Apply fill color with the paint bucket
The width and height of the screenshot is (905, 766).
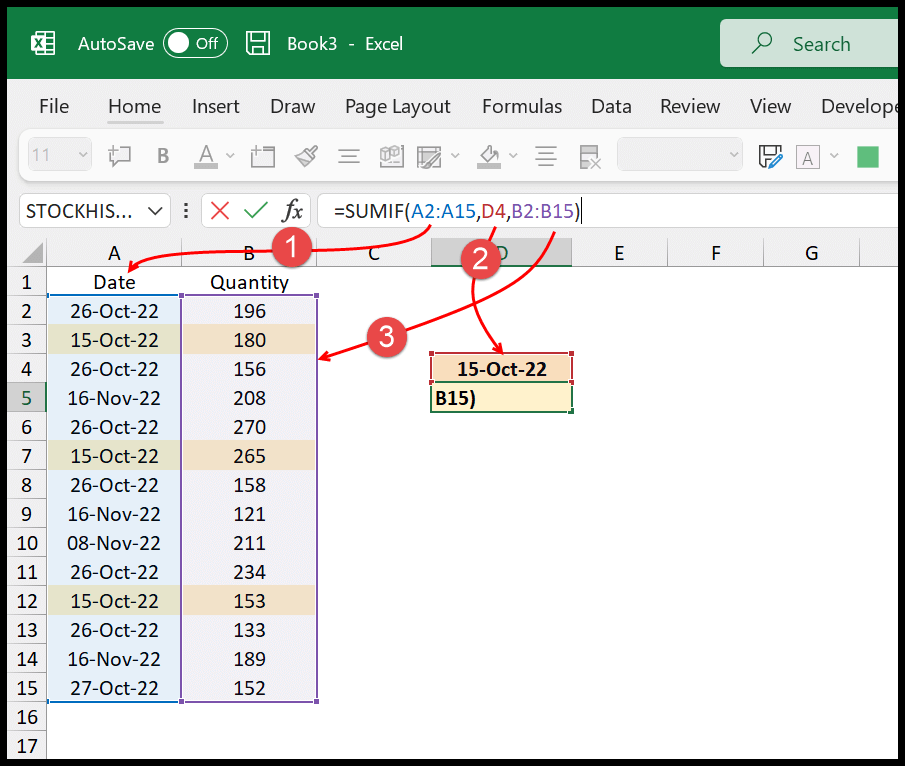490,155
